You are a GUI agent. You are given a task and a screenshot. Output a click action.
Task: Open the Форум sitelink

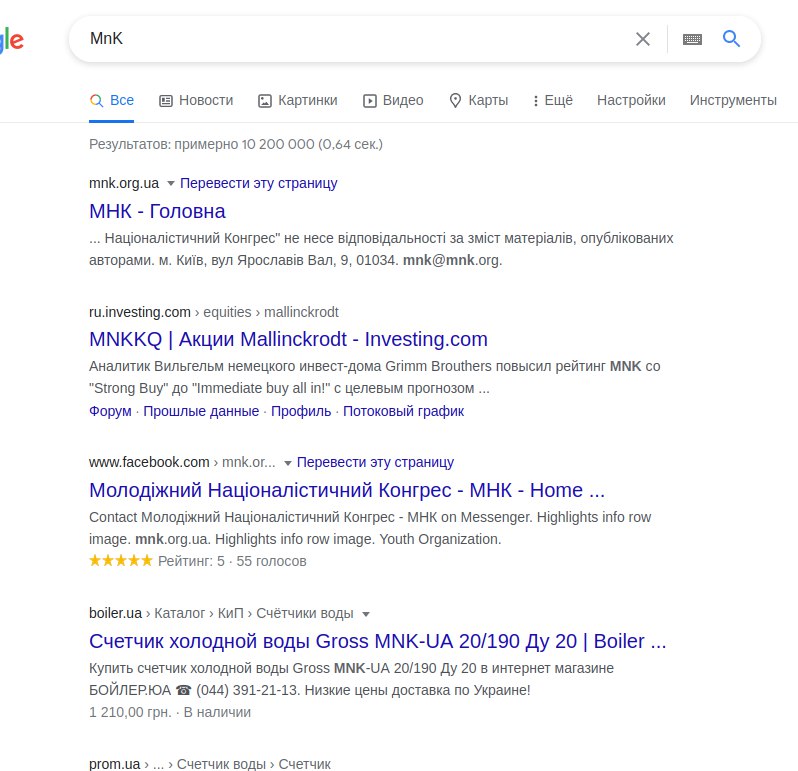point(110,411)
